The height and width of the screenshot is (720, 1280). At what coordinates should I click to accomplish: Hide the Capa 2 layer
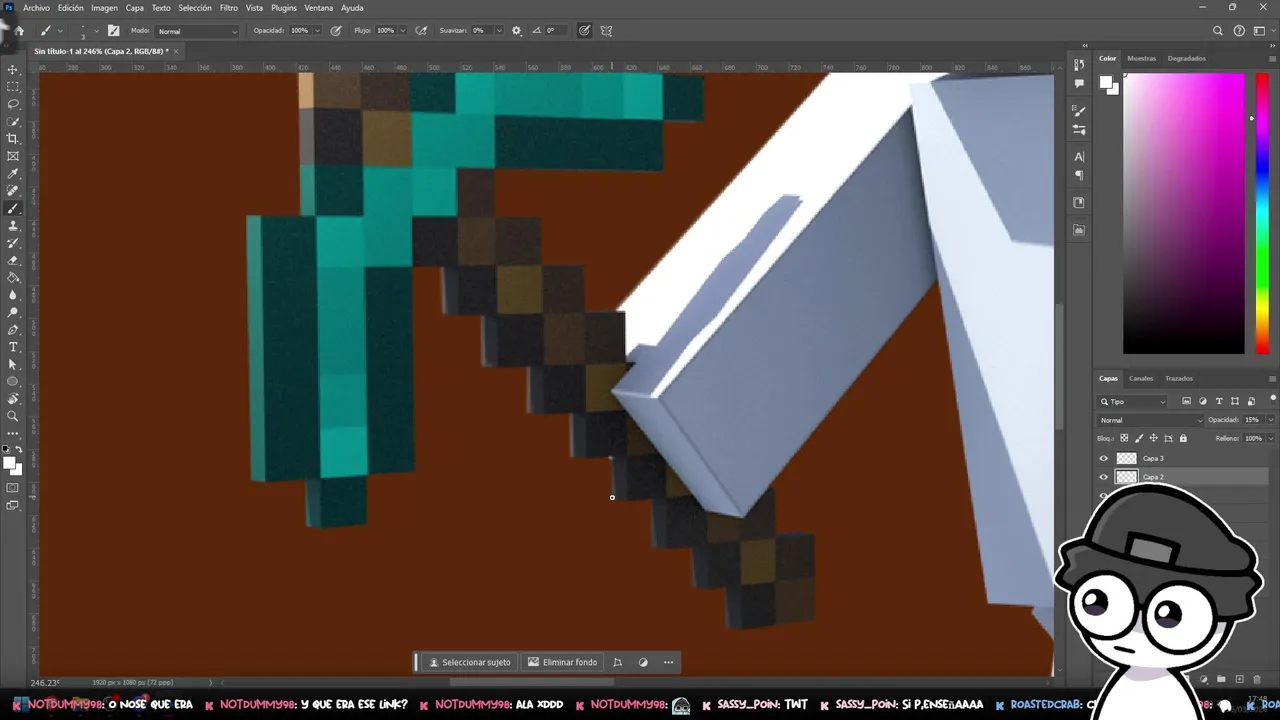(1104, 477)
